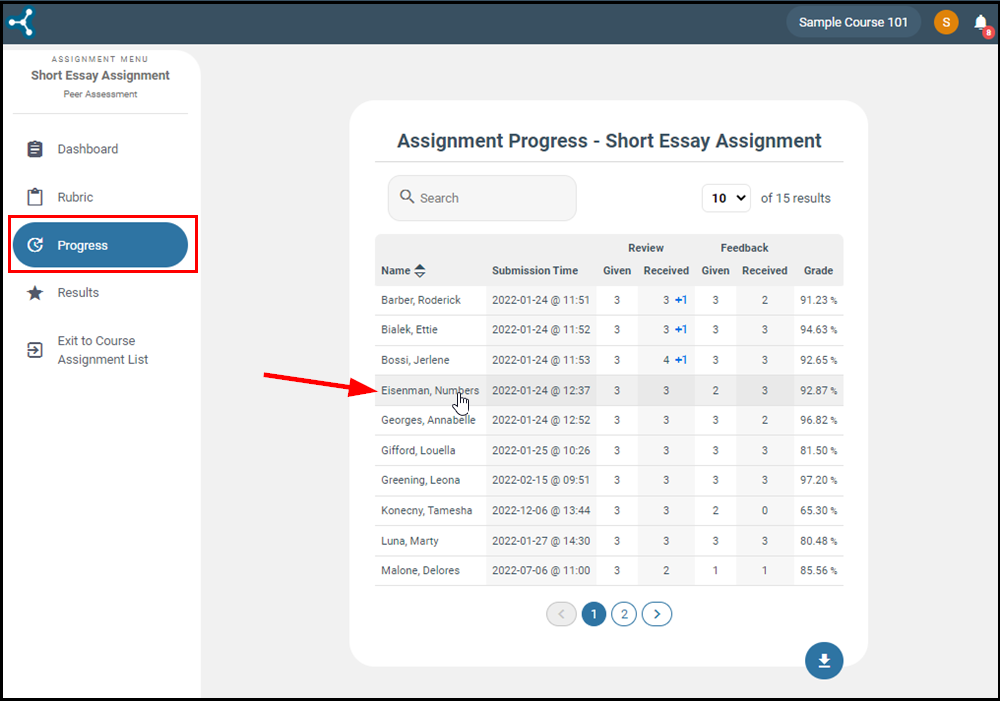
Task: Click the orange user avatar S
Action: 946,22
